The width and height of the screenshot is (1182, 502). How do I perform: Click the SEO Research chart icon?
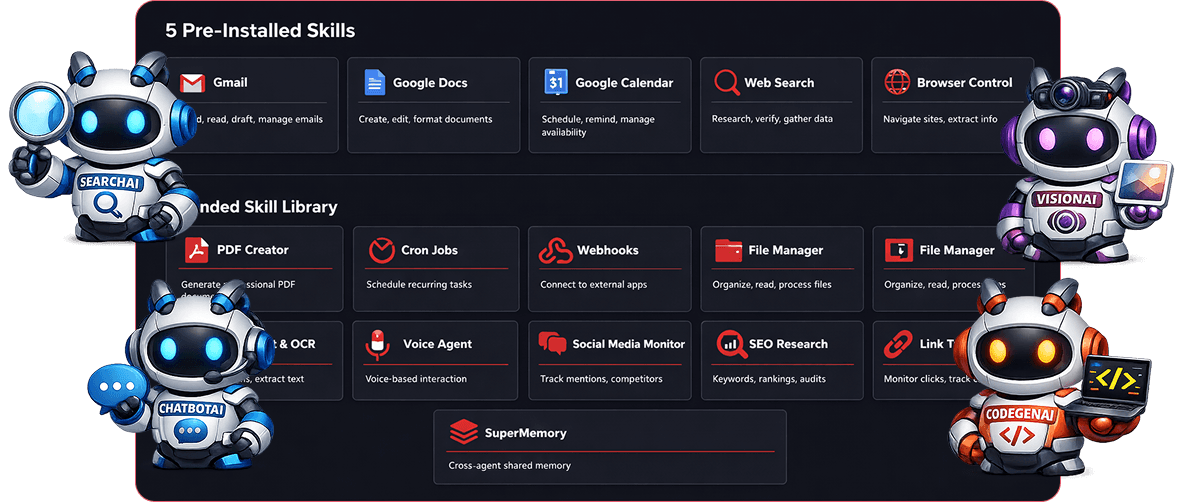click(728, 344)
